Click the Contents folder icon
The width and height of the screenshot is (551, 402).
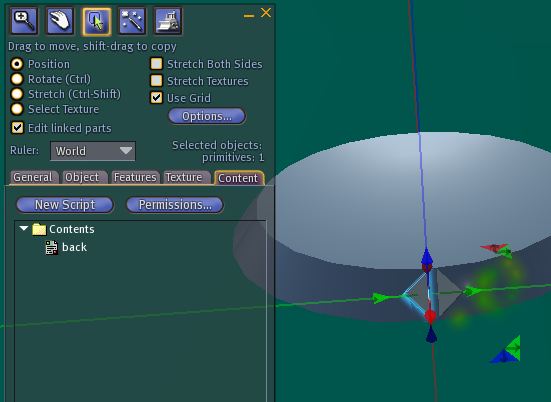click(39, 229)
